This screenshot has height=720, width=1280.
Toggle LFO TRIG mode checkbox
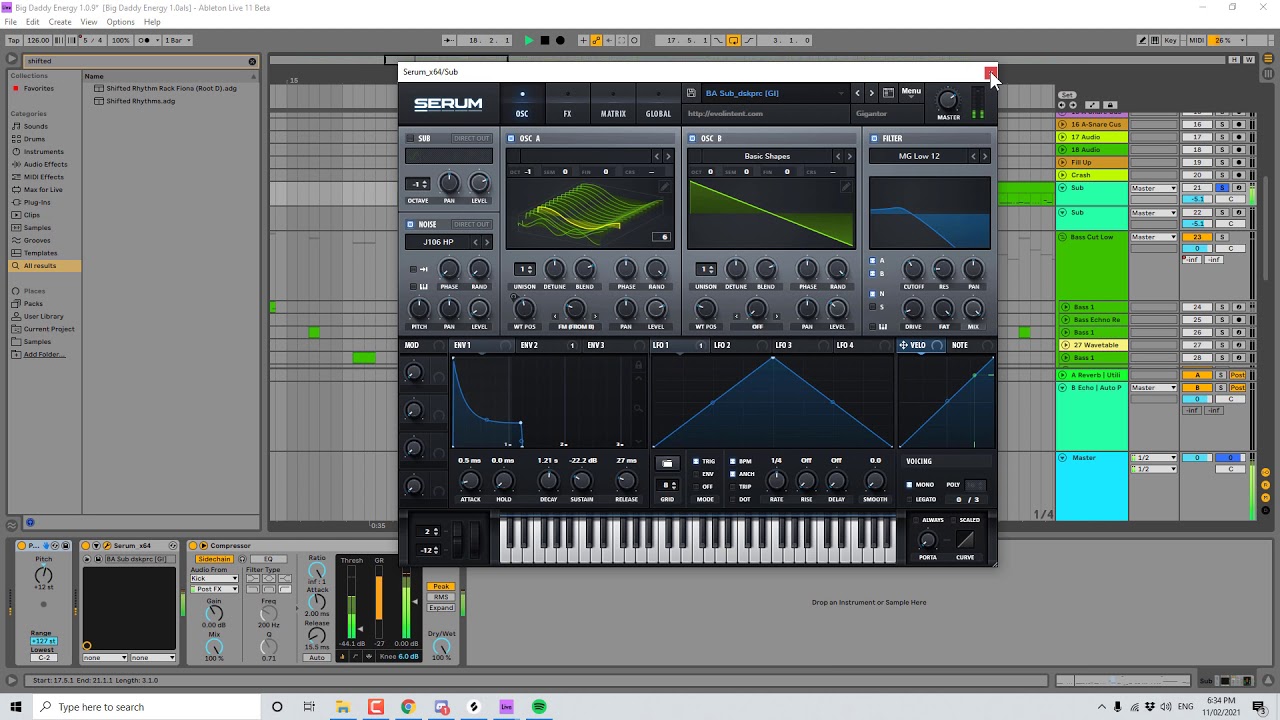[697, 462]
